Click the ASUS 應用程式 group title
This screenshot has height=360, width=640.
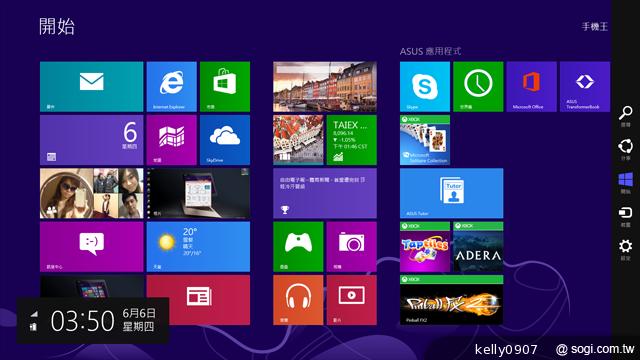click(x=430, y=51)
